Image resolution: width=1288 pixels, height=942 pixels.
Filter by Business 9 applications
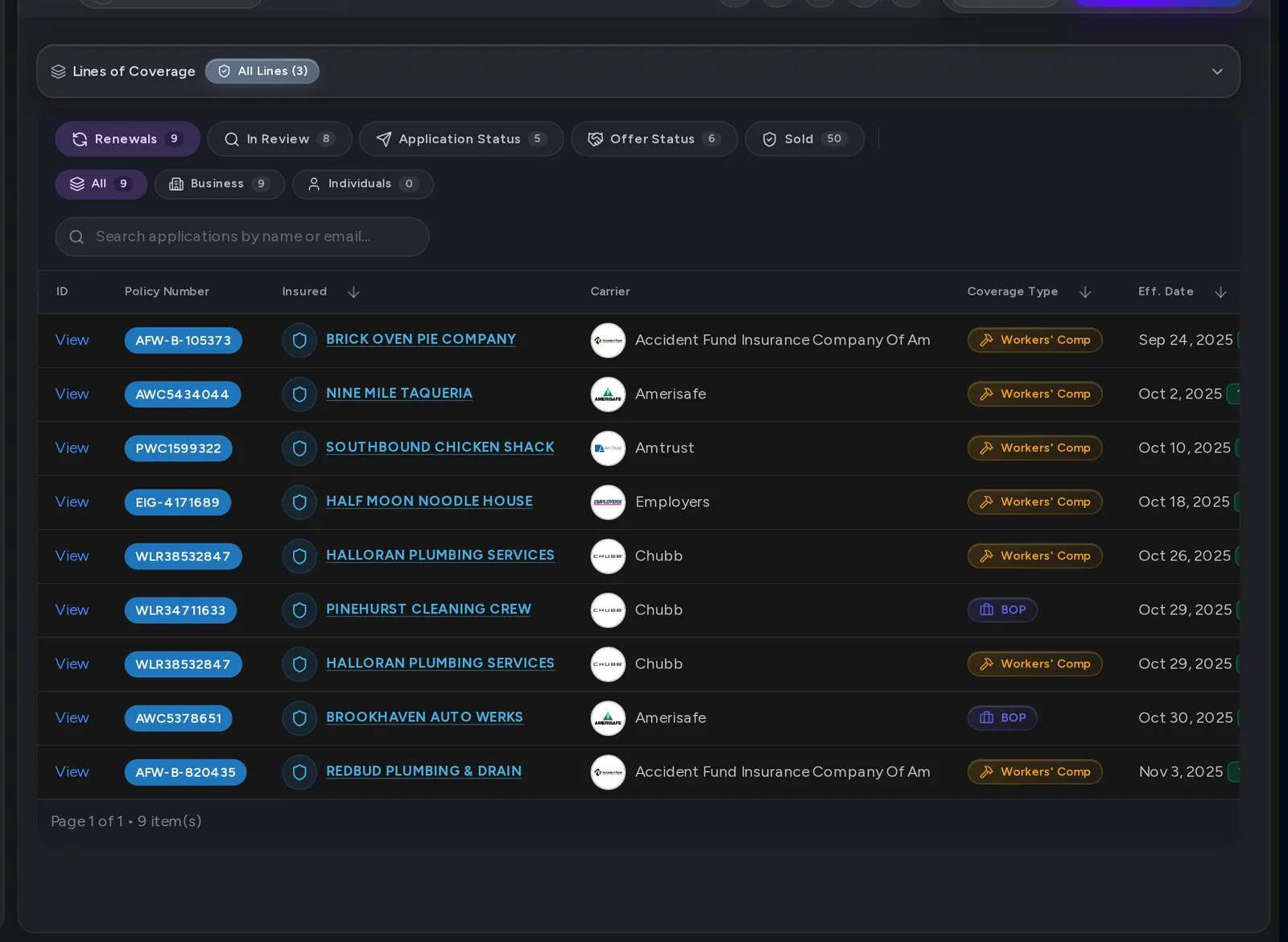click(220, 184)
